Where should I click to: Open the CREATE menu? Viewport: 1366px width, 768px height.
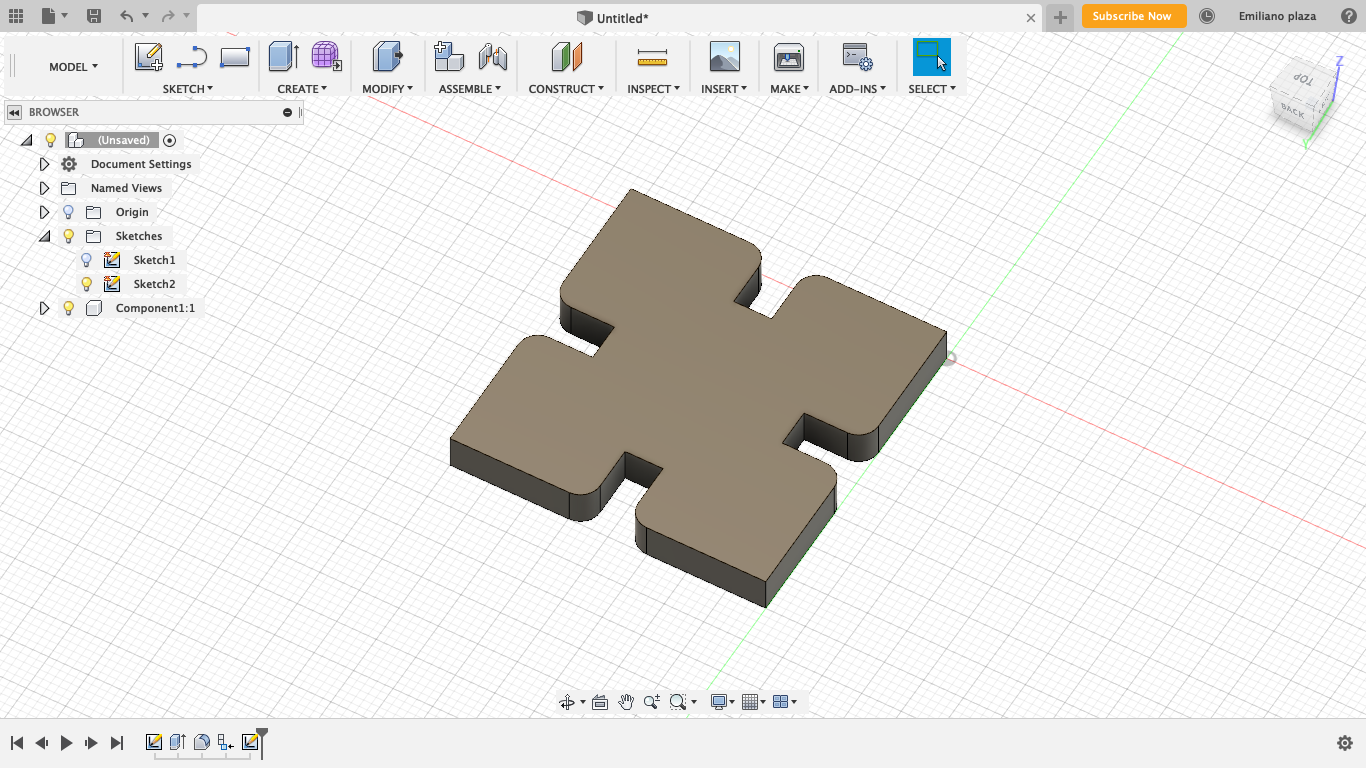tap(302, 89)
